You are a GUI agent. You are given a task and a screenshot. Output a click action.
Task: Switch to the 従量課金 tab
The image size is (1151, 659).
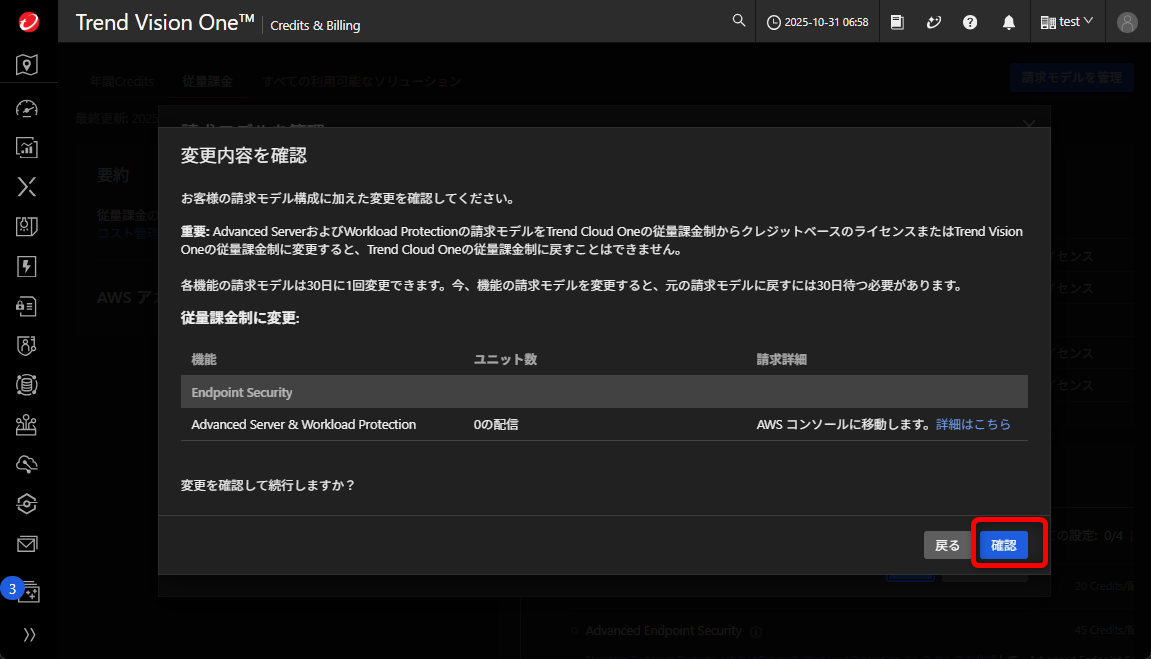[x=207, y=81]
